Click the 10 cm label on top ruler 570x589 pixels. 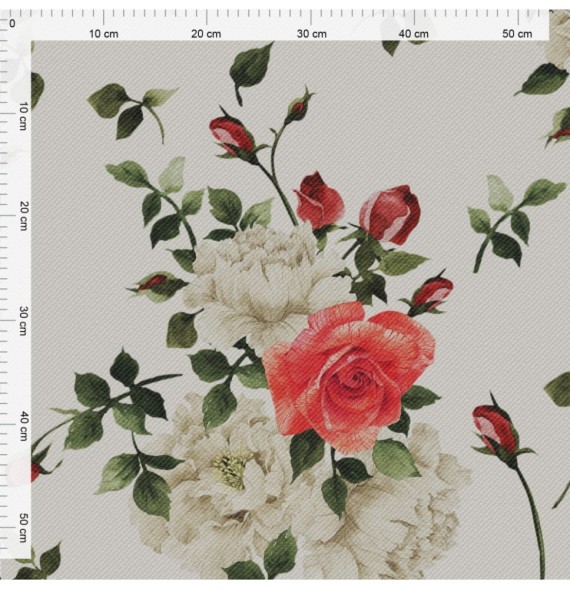click(104, 34)
